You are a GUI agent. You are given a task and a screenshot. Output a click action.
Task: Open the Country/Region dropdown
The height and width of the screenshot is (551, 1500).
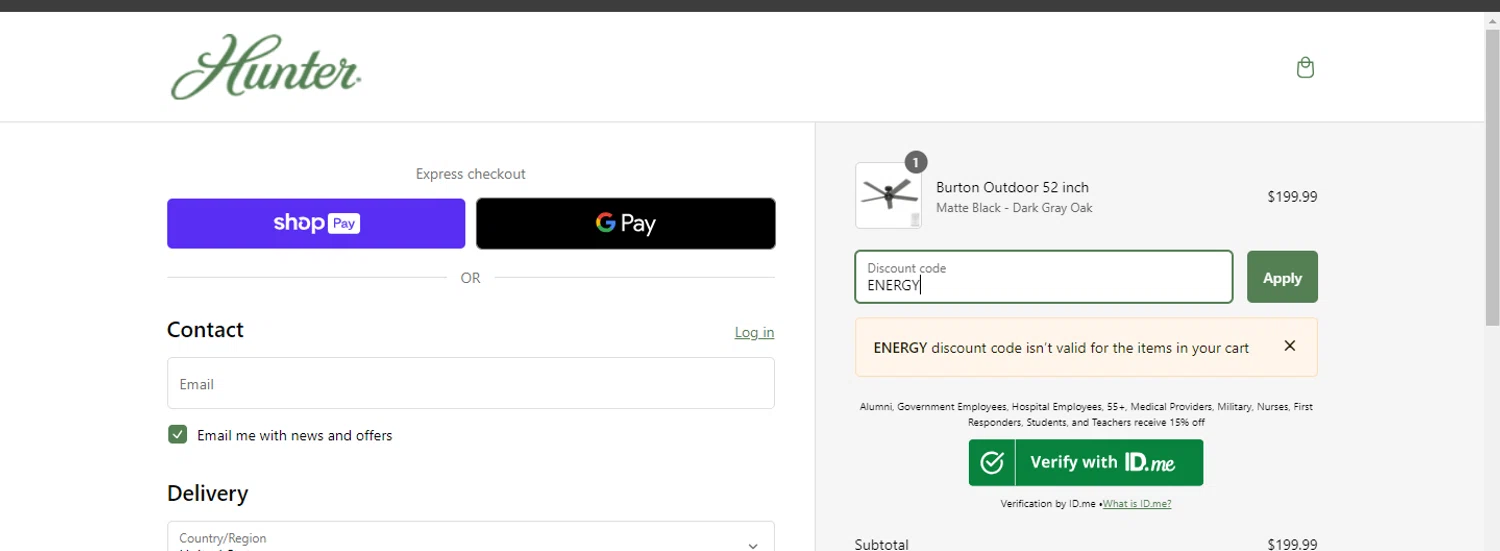[471, 537]
